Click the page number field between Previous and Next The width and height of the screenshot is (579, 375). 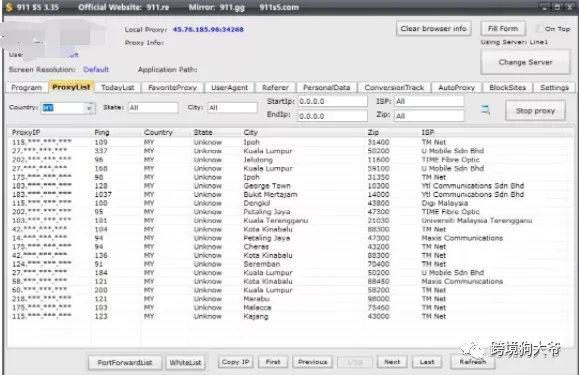coord(355,362)
